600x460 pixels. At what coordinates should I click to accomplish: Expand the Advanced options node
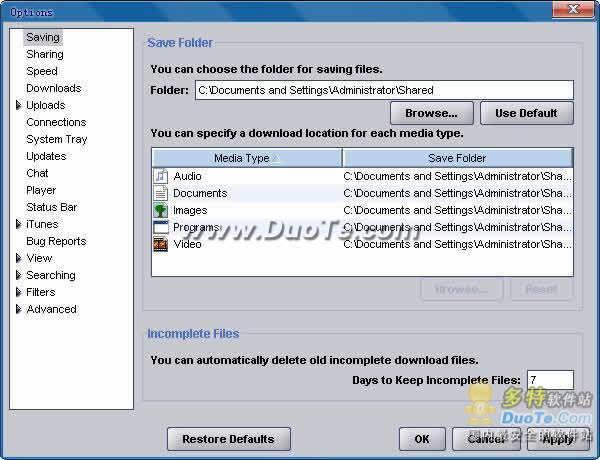click(x=18, y=309)
